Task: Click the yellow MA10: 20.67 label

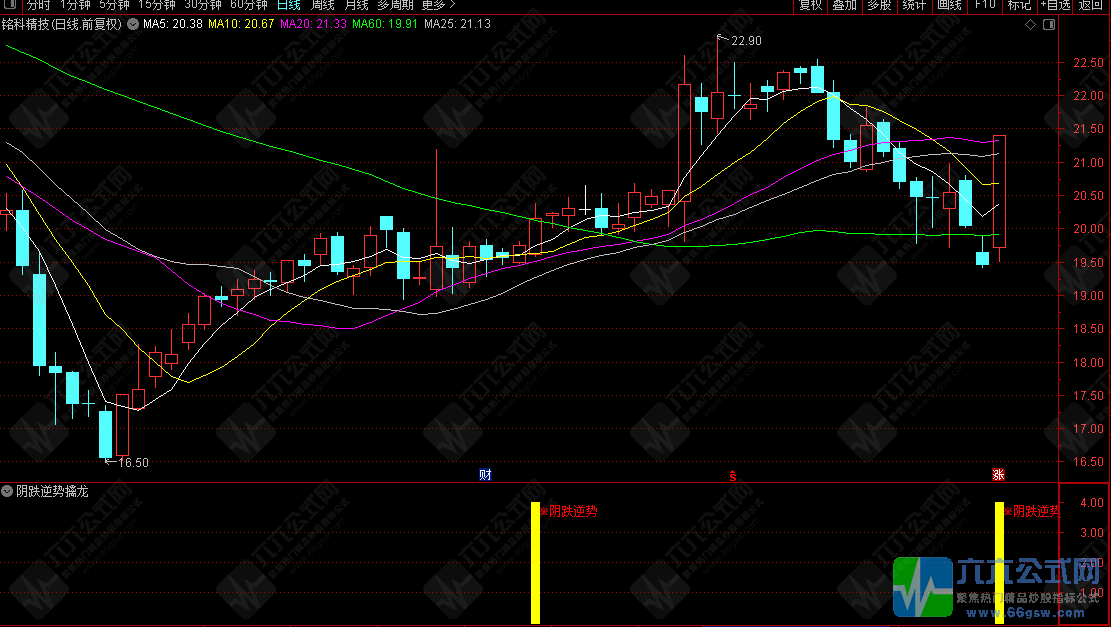Action: (x=241, y=24)
